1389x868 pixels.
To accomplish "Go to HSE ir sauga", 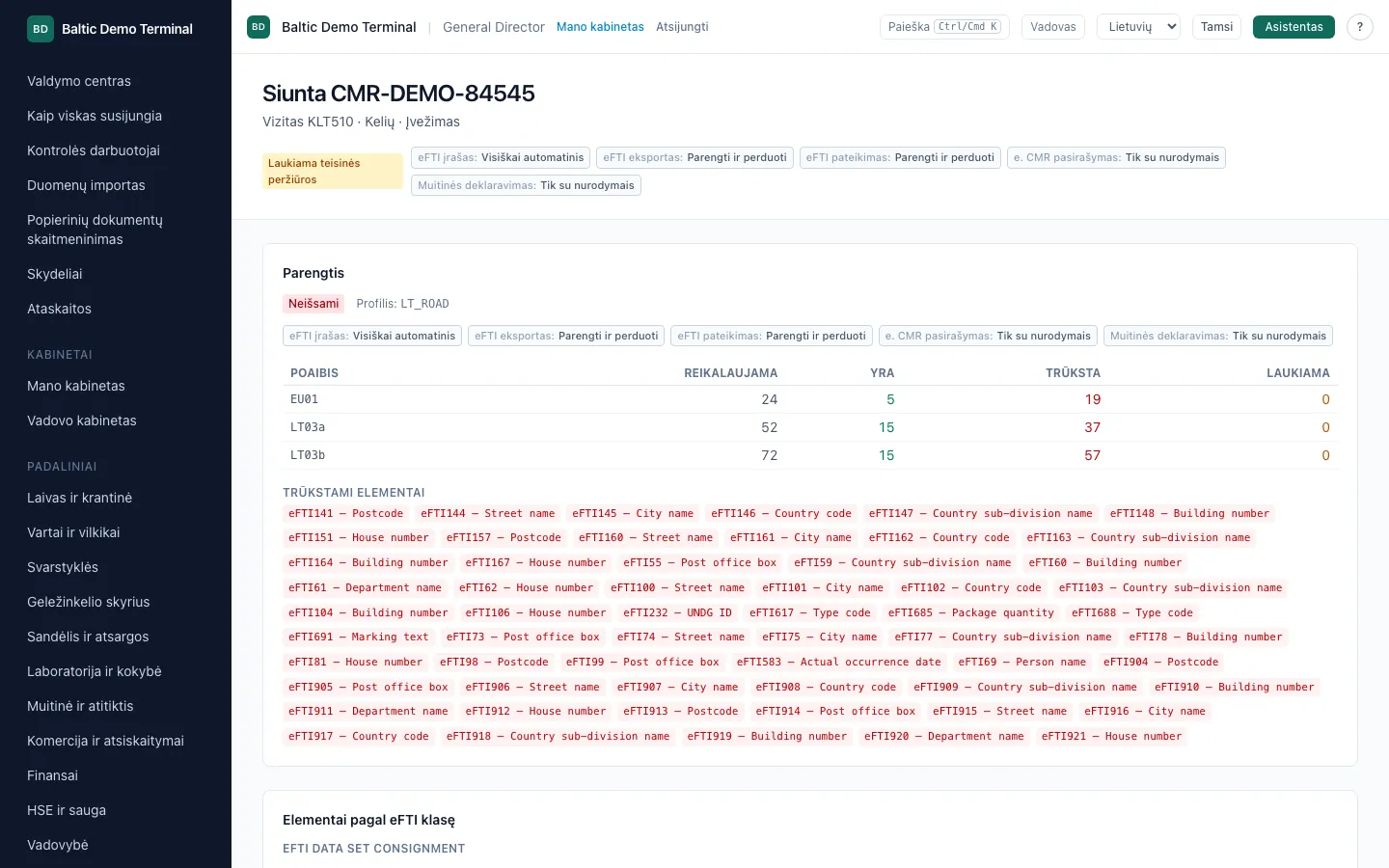I will [x=67, y=810].
